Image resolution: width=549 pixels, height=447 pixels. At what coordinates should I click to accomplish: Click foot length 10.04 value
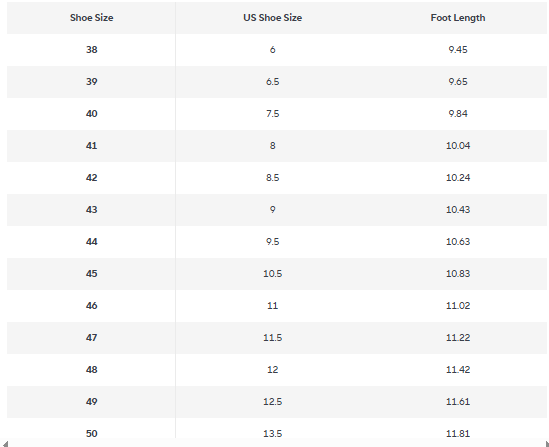(458, 146)
